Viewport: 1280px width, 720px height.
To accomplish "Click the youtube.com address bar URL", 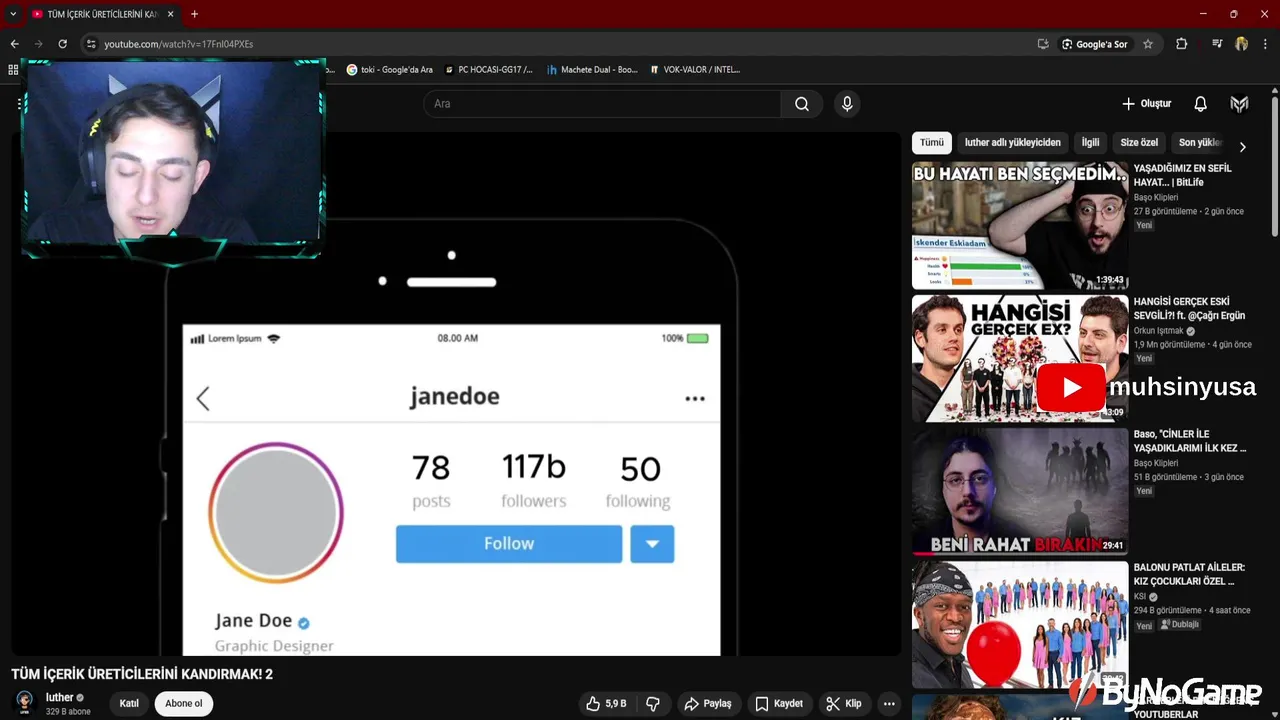I will 178,44.
